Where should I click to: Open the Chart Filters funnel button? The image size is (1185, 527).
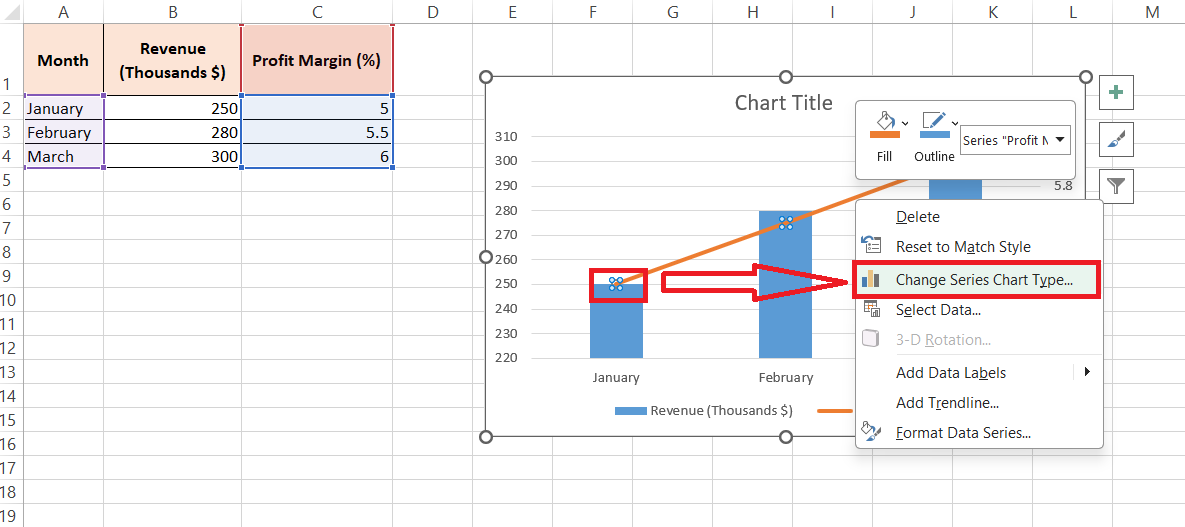tap(1115, 186)
